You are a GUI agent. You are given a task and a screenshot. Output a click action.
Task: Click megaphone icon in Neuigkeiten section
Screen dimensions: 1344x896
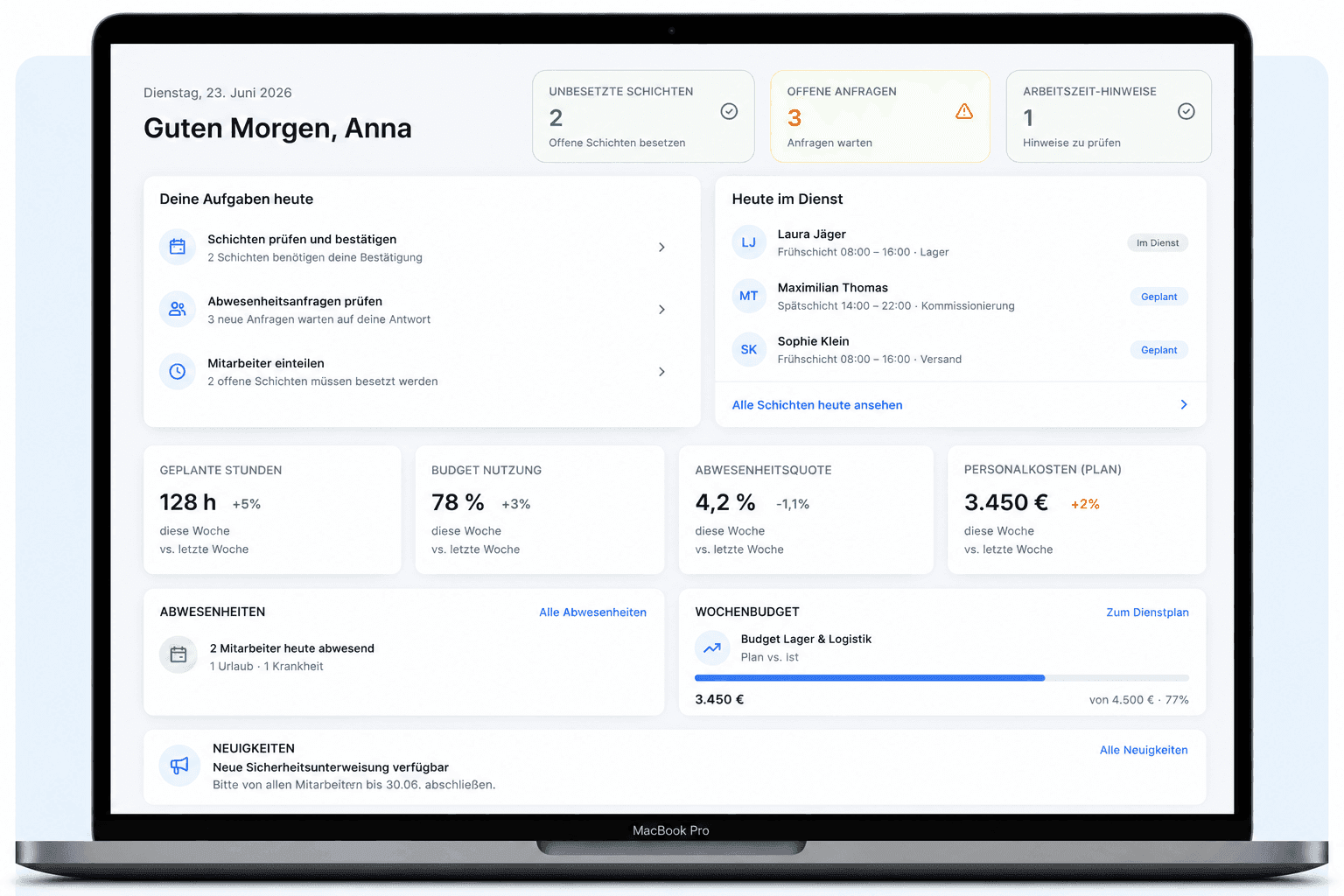click(x=179, y=766)
